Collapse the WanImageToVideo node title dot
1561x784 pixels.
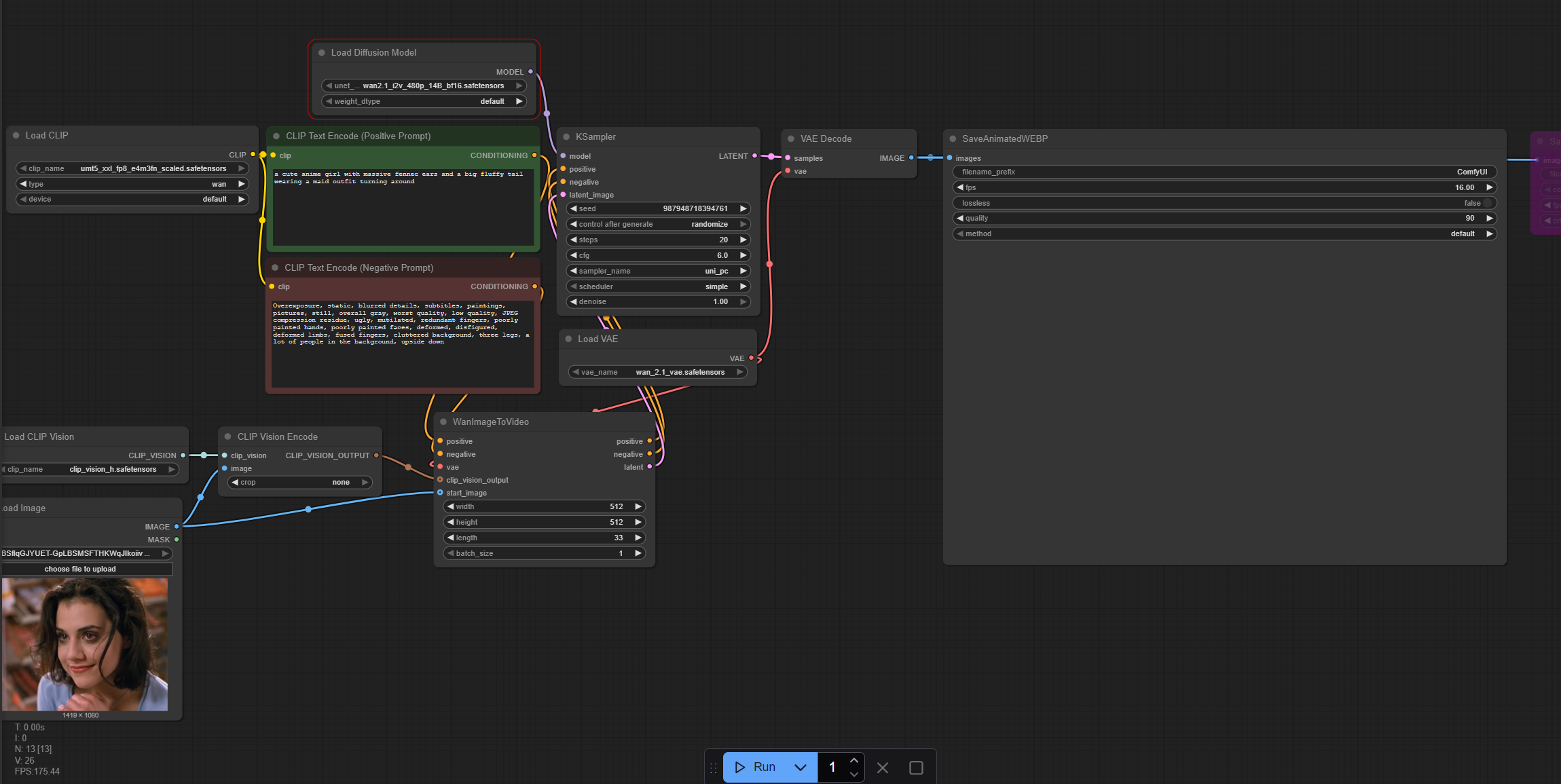click(x=443, y=422)
